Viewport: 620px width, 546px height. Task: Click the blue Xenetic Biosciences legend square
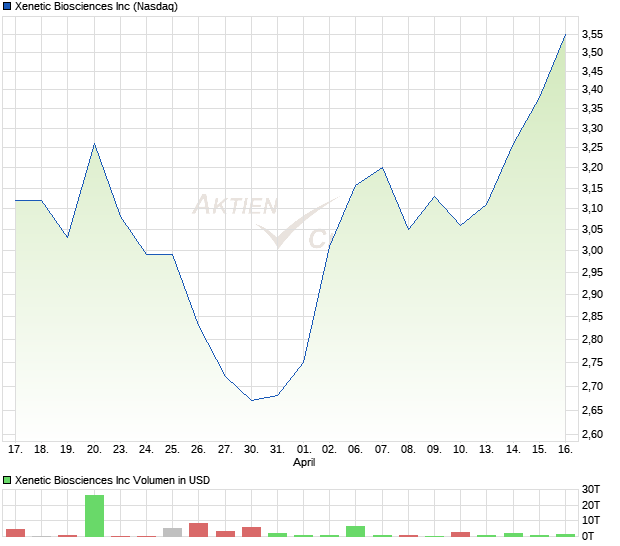coord(7,6)
